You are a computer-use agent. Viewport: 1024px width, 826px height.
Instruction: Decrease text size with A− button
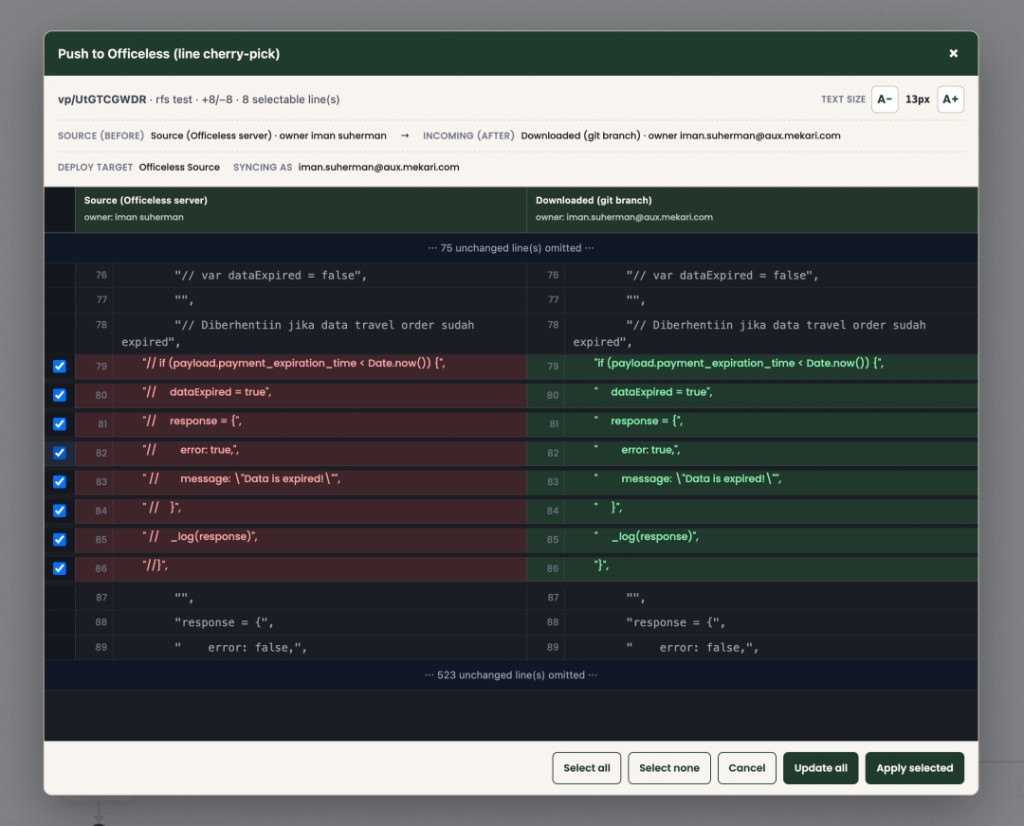(x=884, y=99)
